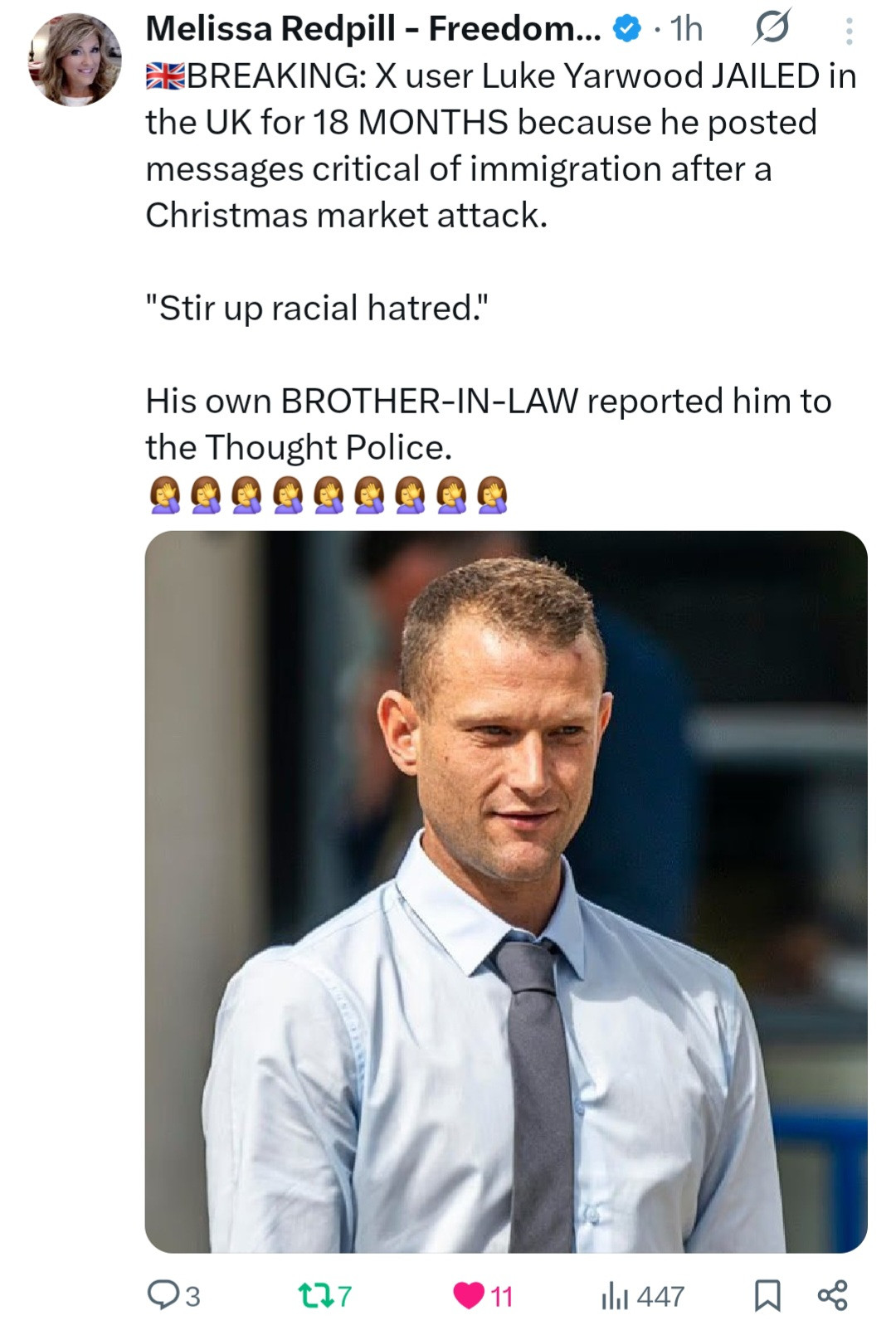The width and height of the screenshot is (896, 1335).
Task: Open Melissa Redpill's profile picture
Action: pos(75,60)
